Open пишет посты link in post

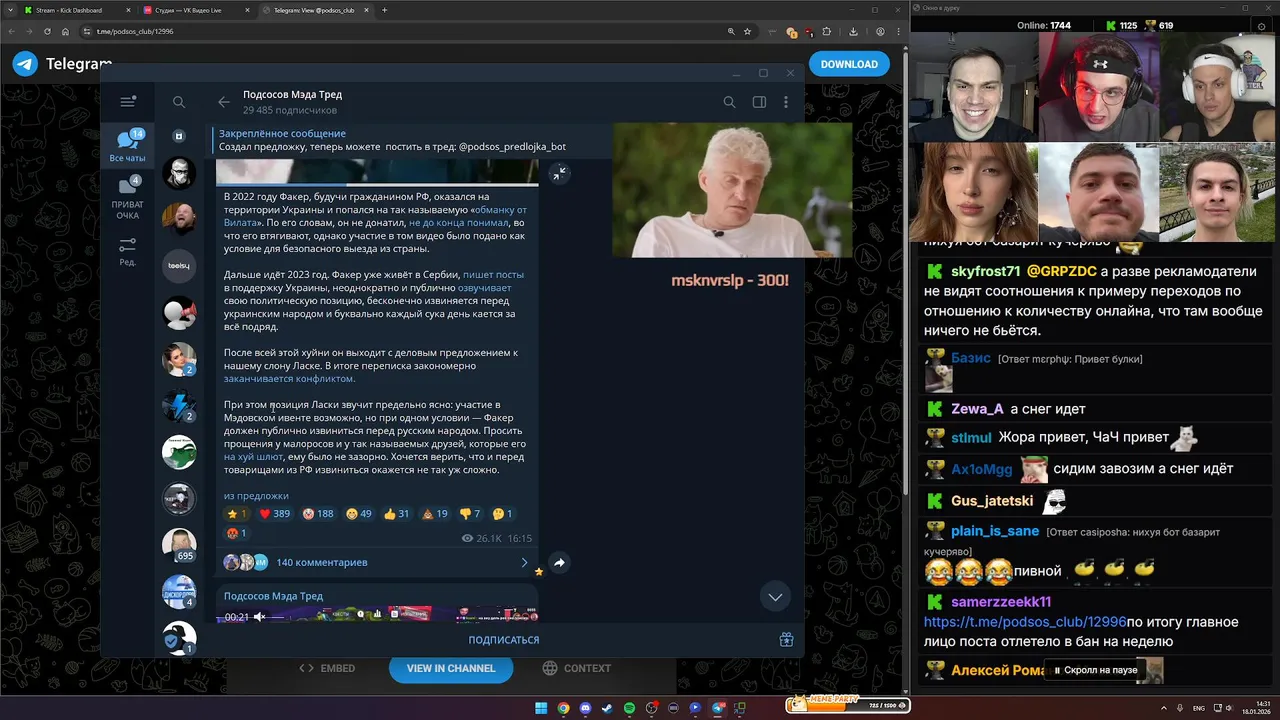click(x=493, y=274)
